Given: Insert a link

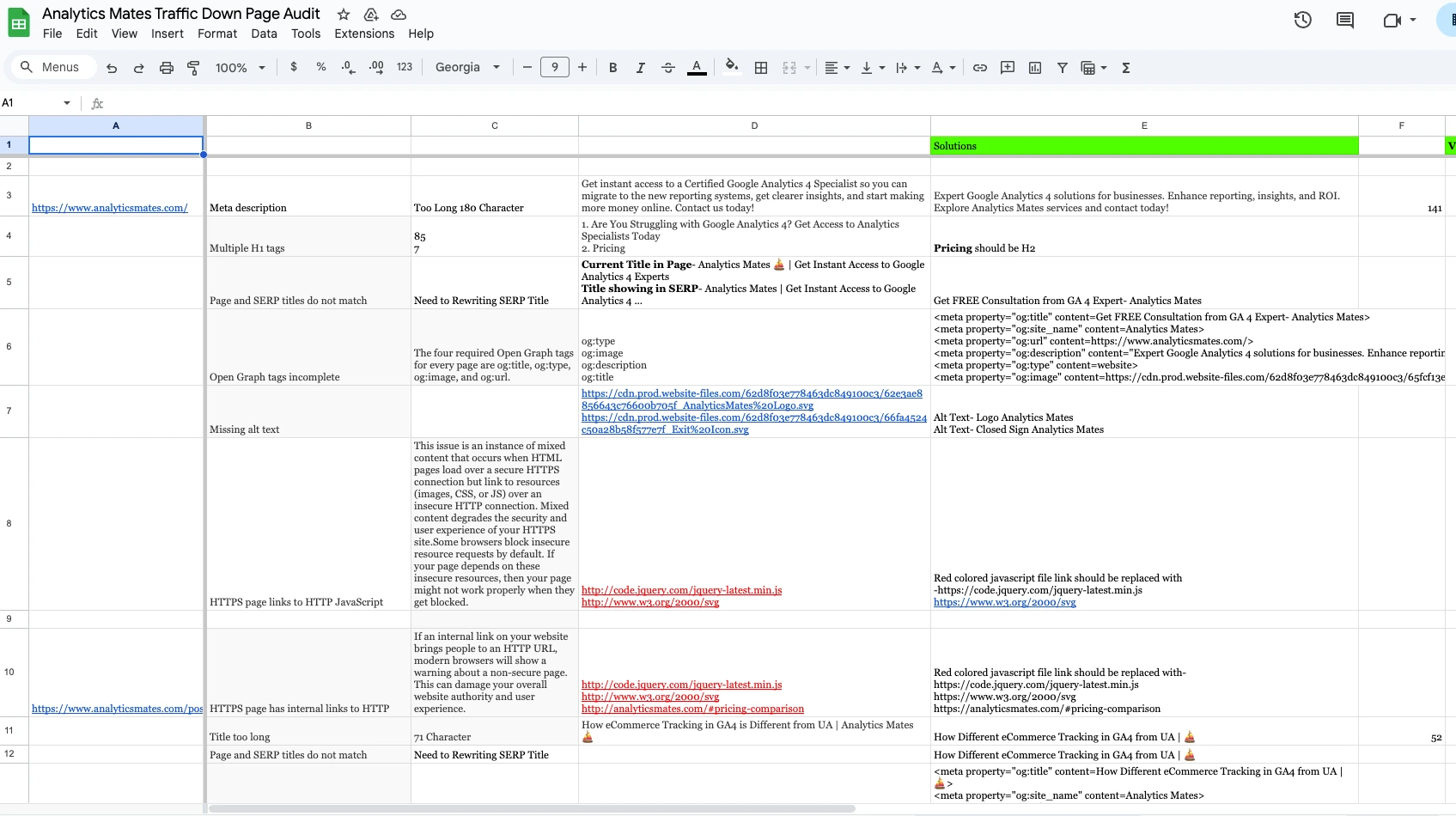Looking at the screenshot, I should tap(980, 68).
